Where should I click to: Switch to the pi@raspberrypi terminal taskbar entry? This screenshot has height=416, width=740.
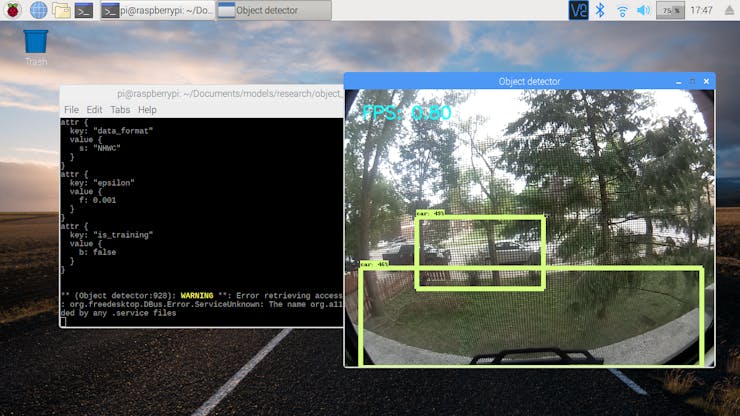coord(157,10)
